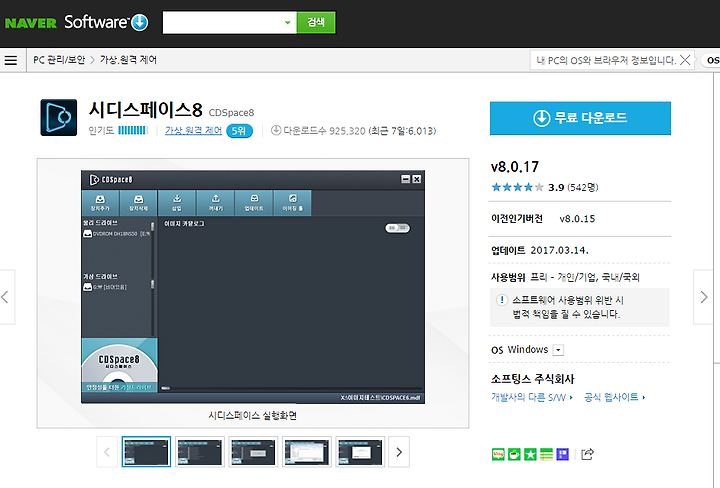Show previous thumbnails with the left chevron

(107, 452)
